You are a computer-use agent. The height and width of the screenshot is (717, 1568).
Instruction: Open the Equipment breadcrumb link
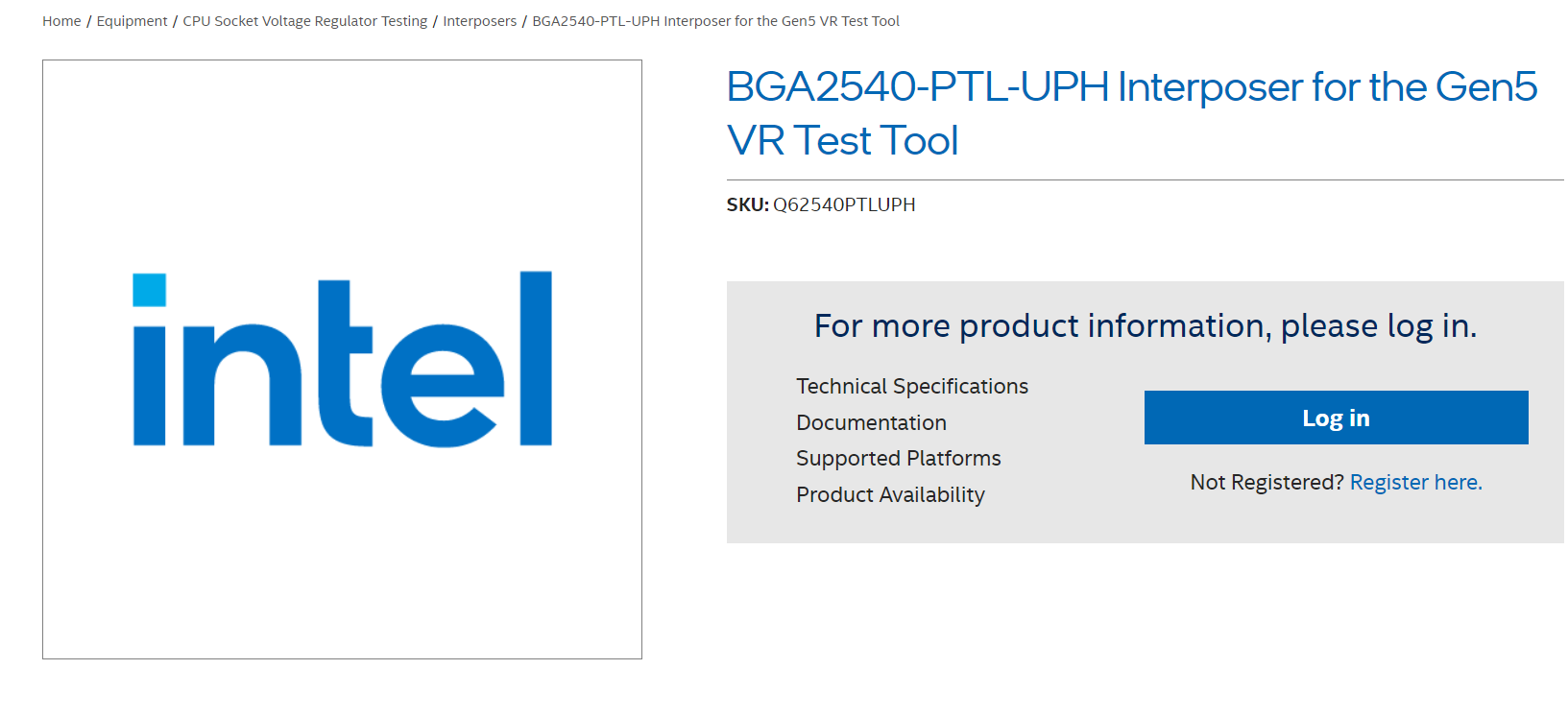[132, 21]
